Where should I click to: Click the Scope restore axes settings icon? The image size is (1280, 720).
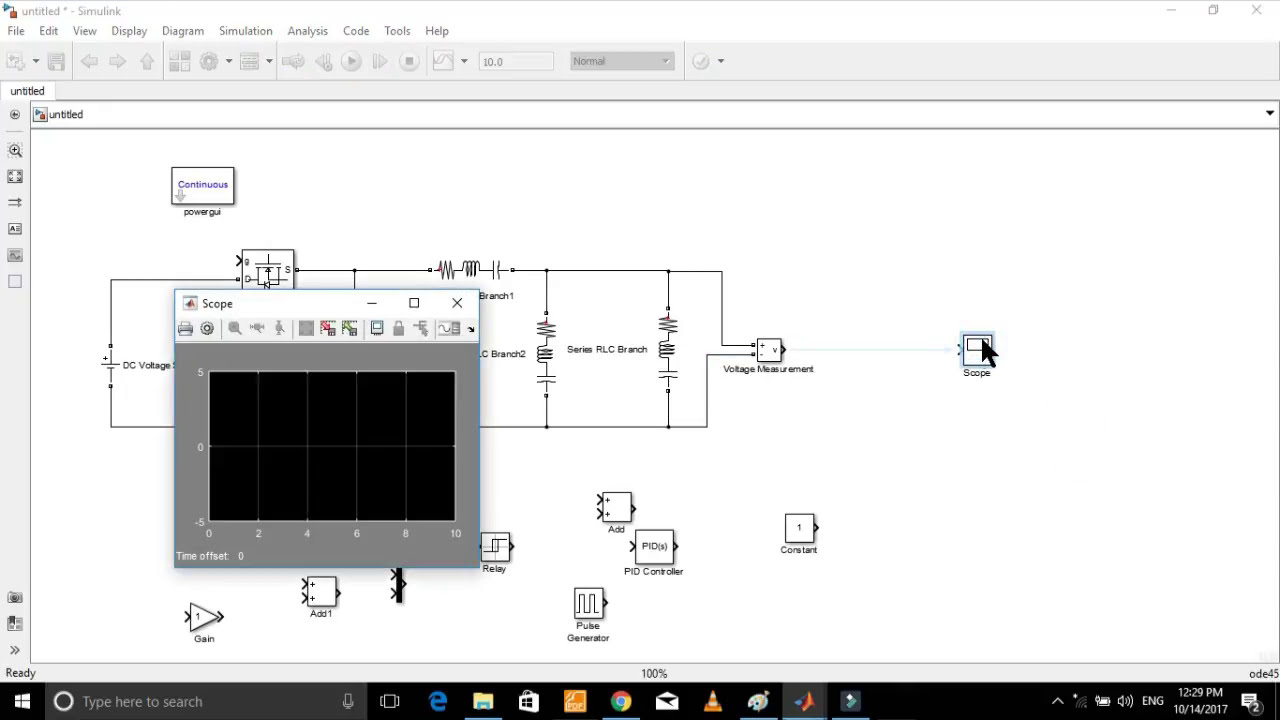point(349,328)
